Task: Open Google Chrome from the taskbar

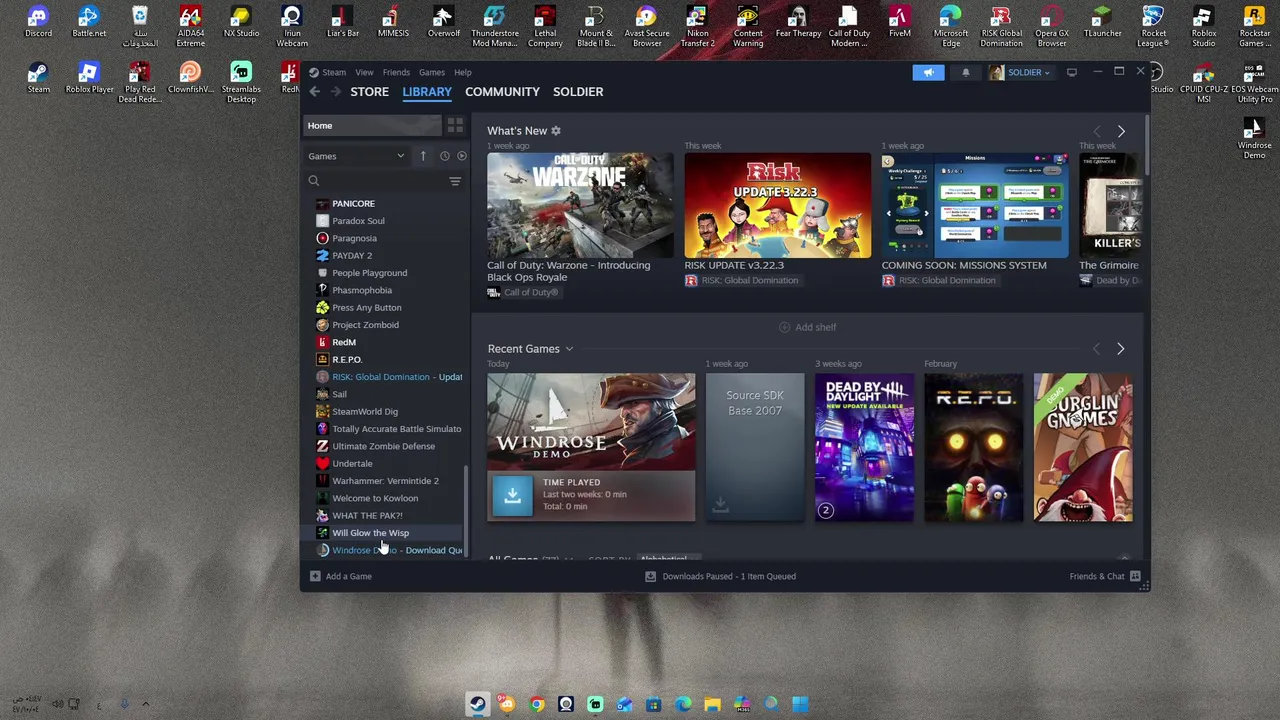Action: pos(537,704)
